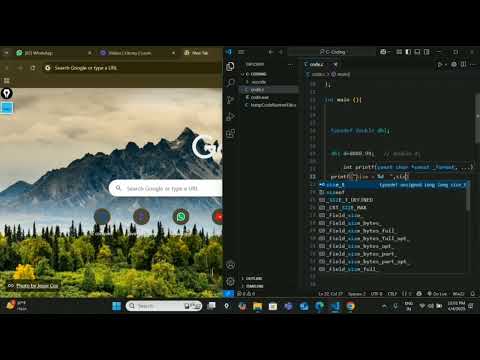
Task: Open Chrome from the taskbar
Action: pyautogui.click(x=350, y=306)
